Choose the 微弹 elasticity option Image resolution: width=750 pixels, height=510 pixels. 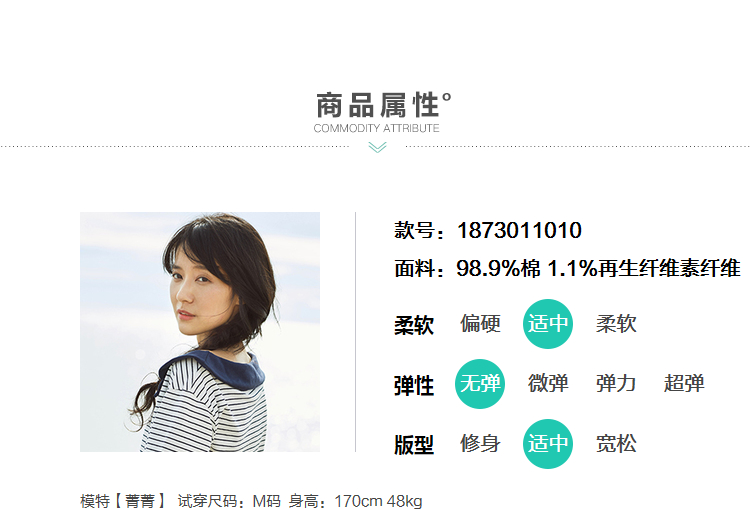pyautogui.click(x=548, y=384)
